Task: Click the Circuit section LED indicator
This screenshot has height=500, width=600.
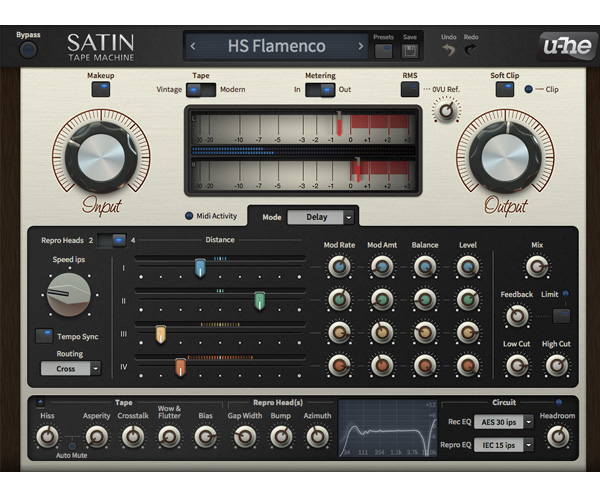Action: (559, 402)
